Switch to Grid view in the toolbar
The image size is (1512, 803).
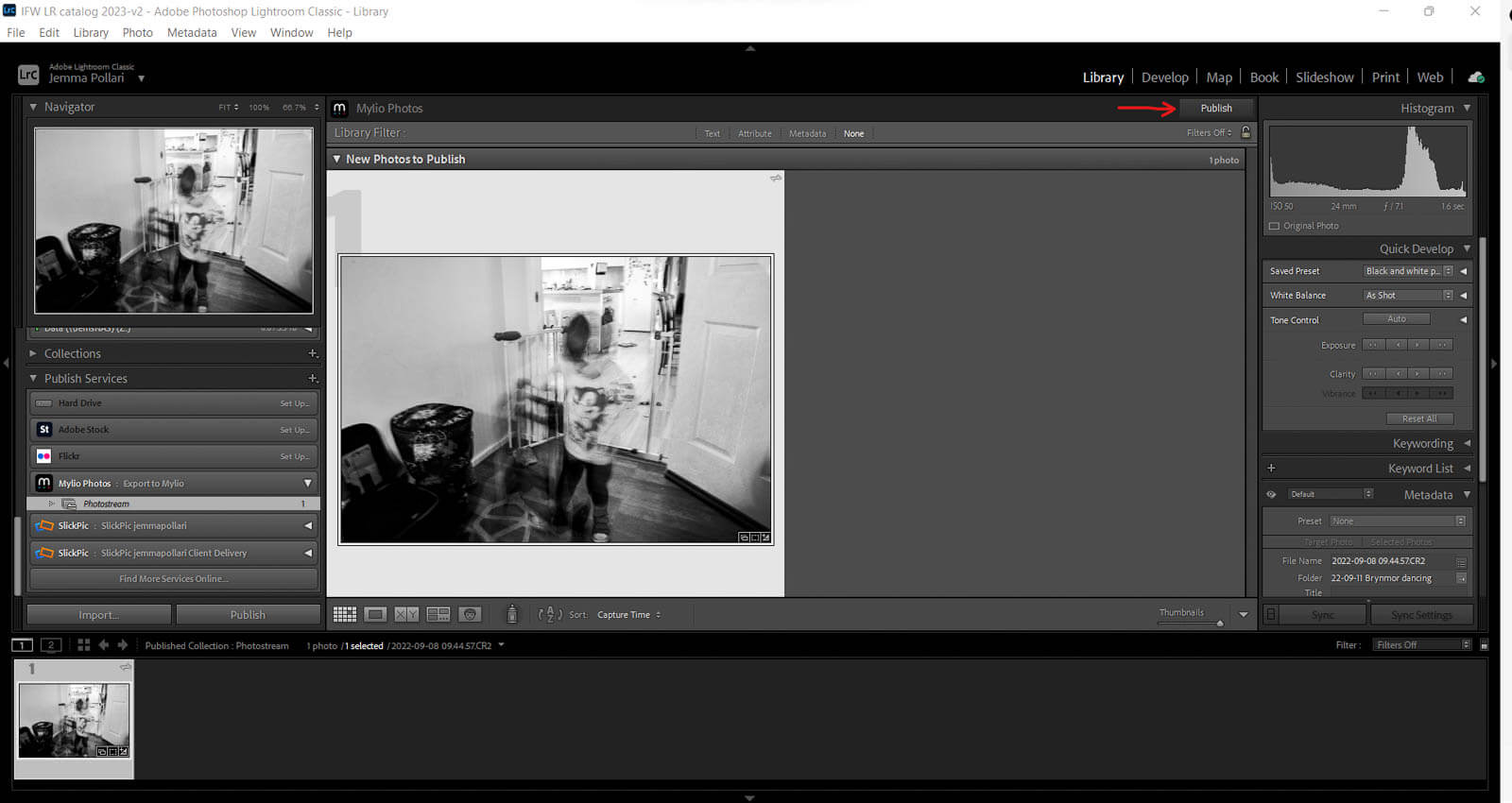pos(345,615)
